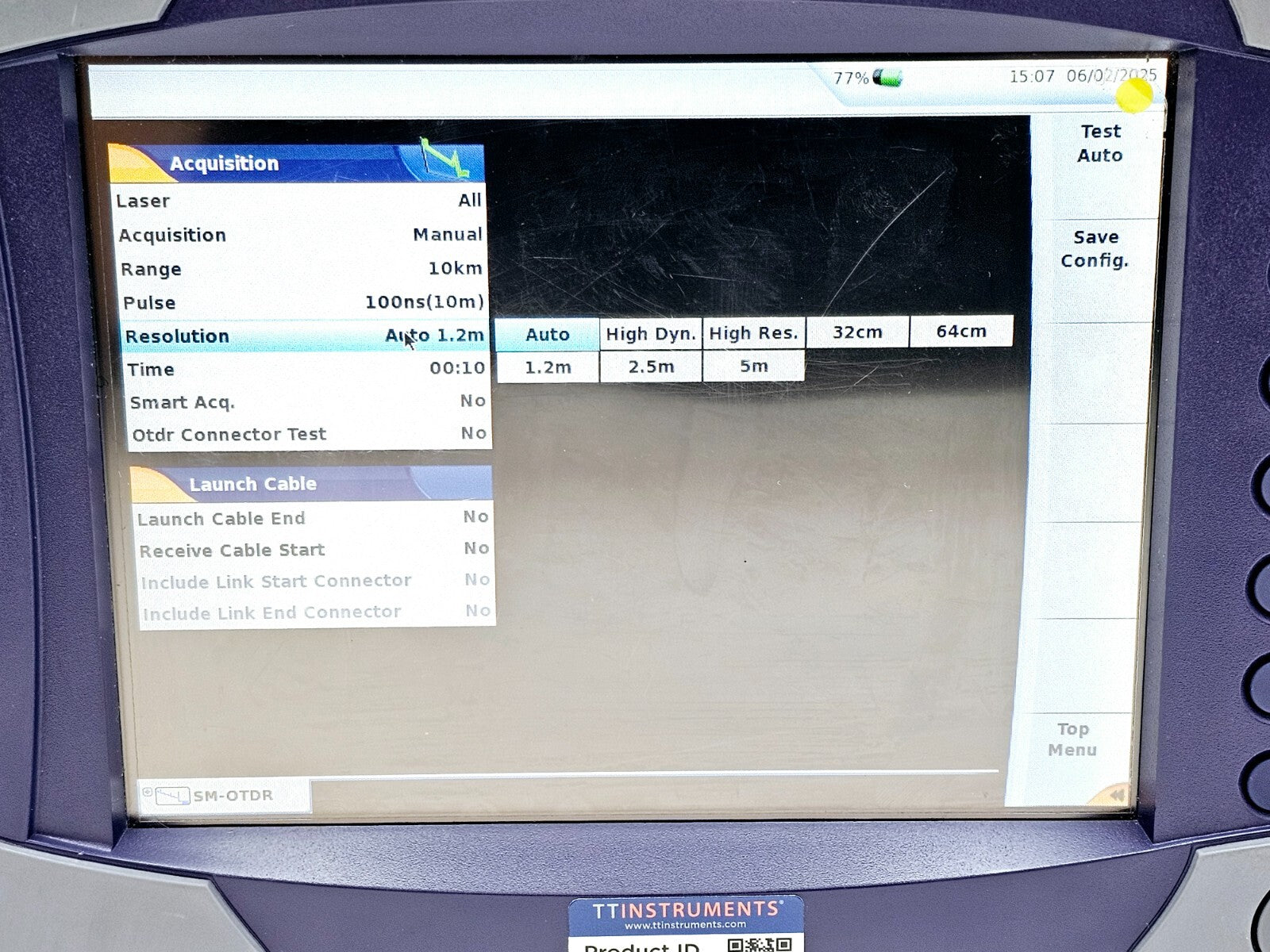The width and height of the screenshot is (1270, 952).
Task: Select the 5m resolution option
Action: pos(752,367)
